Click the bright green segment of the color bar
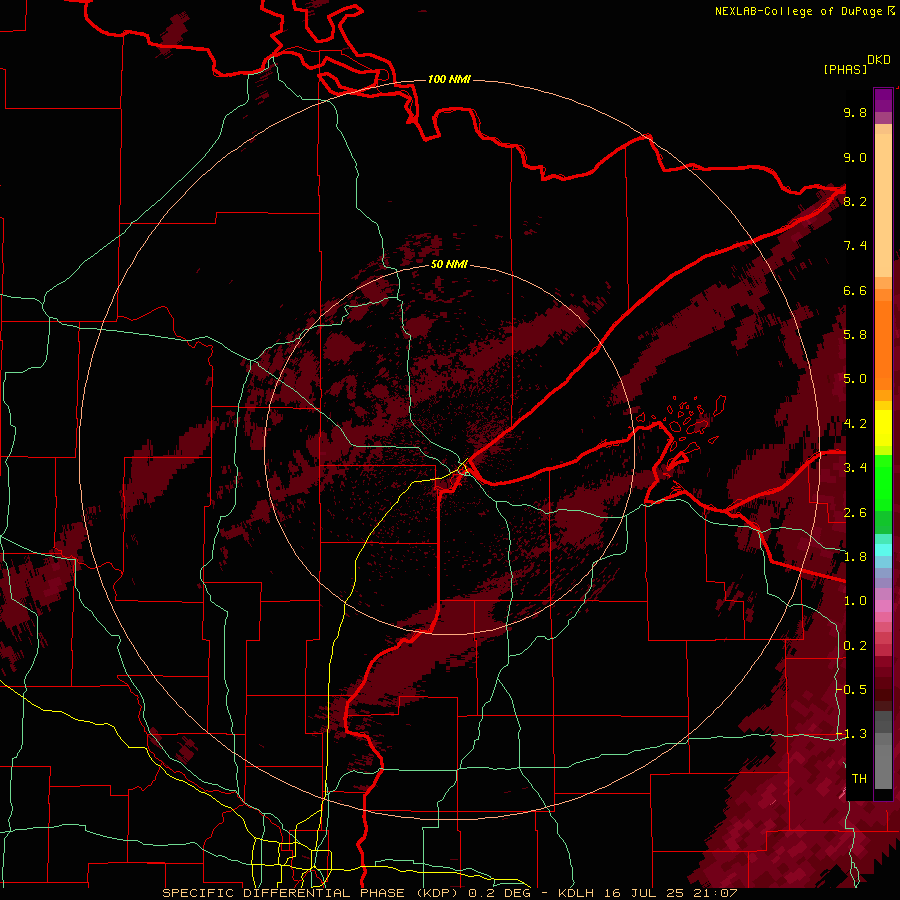Image resolution: width=900 pixels, height=900 pixels. point(883,482)
